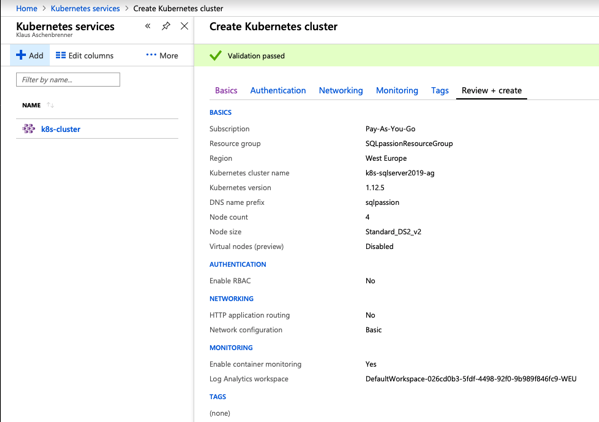Select the HTTP application routing No value
This screenshot has height=422, width=599.
tap(370, 315)
